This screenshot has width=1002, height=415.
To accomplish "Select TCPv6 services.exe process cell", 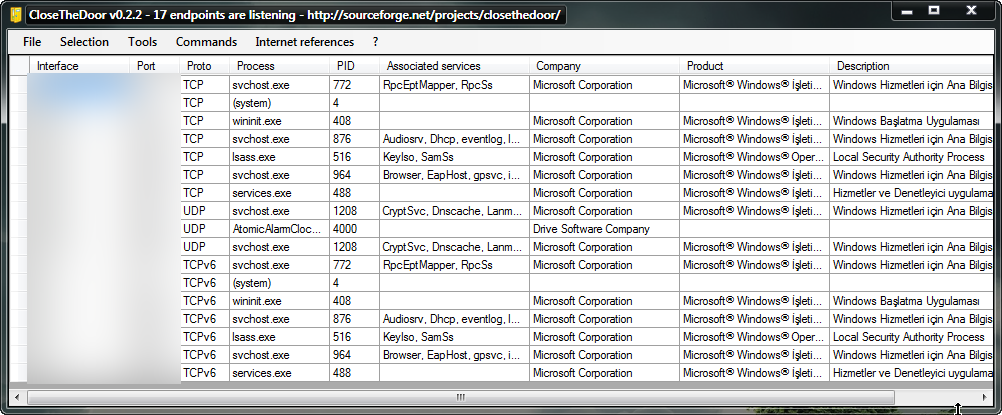I will [x=279, y=373].
